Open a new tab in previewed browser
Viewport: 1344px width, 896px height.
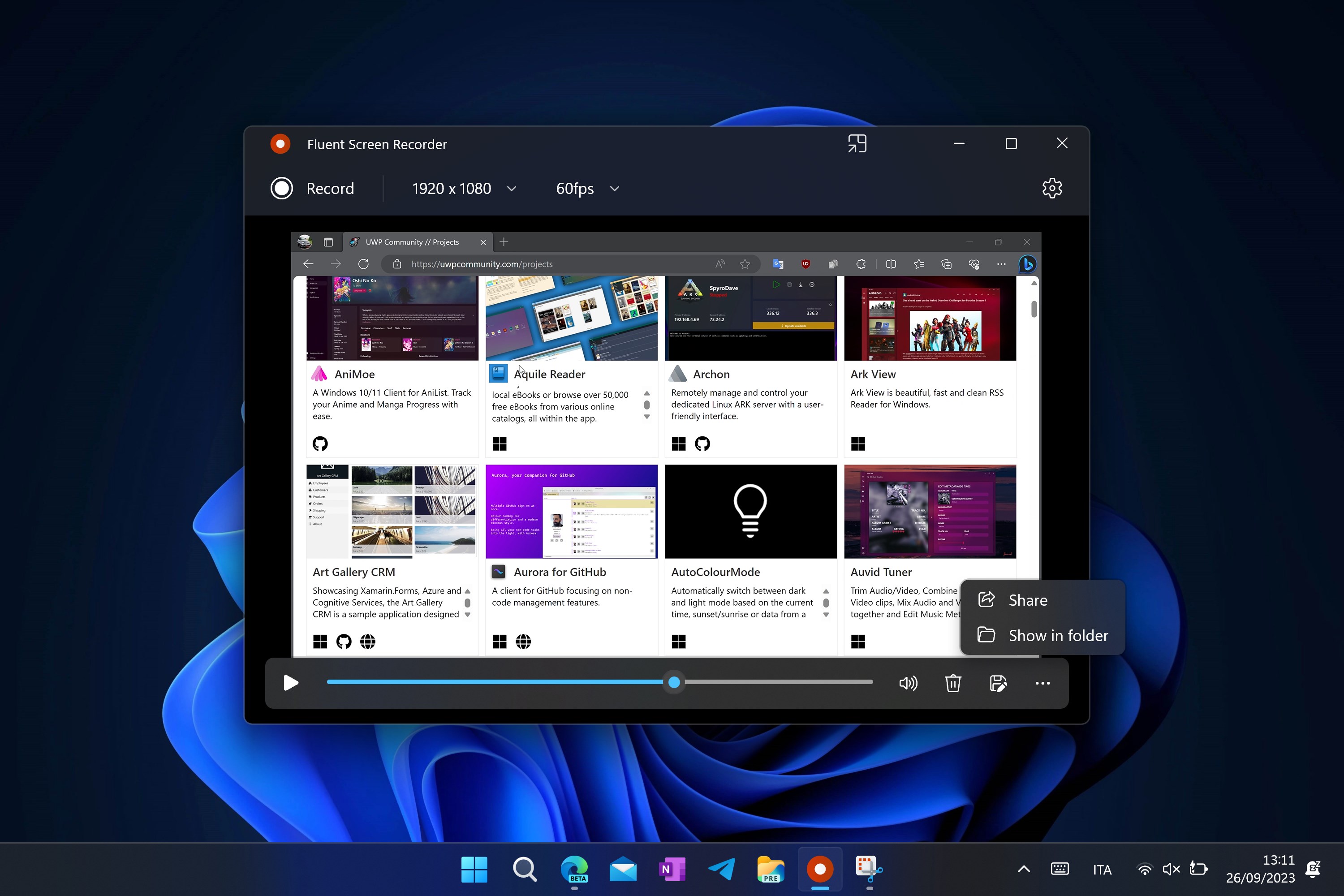504,242
